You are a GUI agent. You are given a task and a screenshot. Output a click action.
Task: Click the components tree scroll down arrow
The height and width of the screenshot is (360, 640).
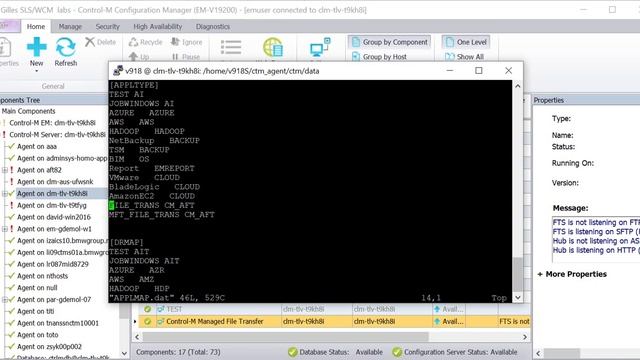pyautogui.click(x=124, y=353)
